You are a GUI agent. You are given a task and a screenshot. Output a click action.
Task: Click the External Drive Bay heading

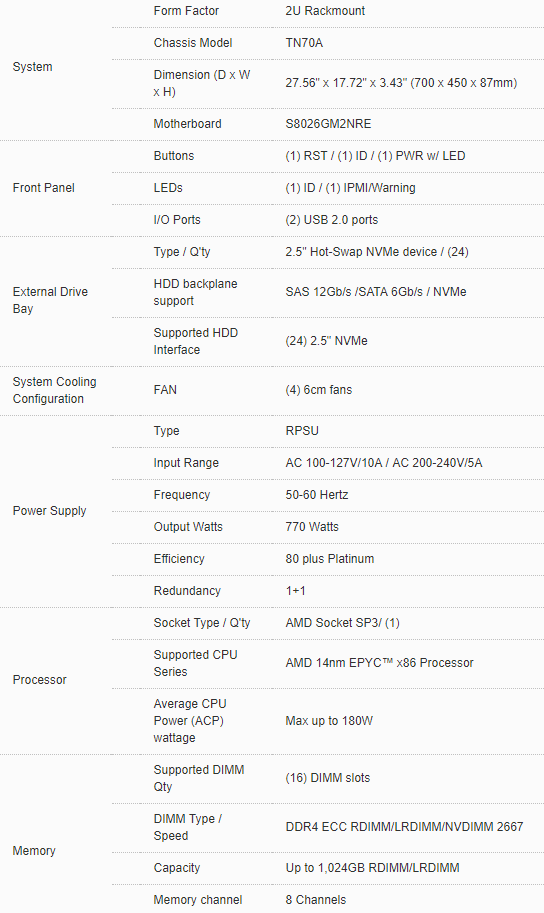pos(50,300)
